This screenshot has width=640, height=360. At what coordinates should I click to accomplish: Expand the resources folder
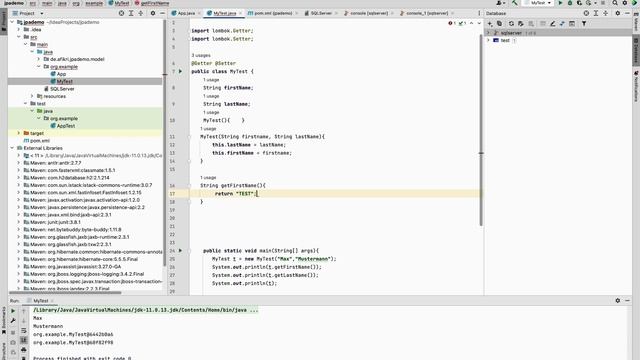(x=32, y=96)
